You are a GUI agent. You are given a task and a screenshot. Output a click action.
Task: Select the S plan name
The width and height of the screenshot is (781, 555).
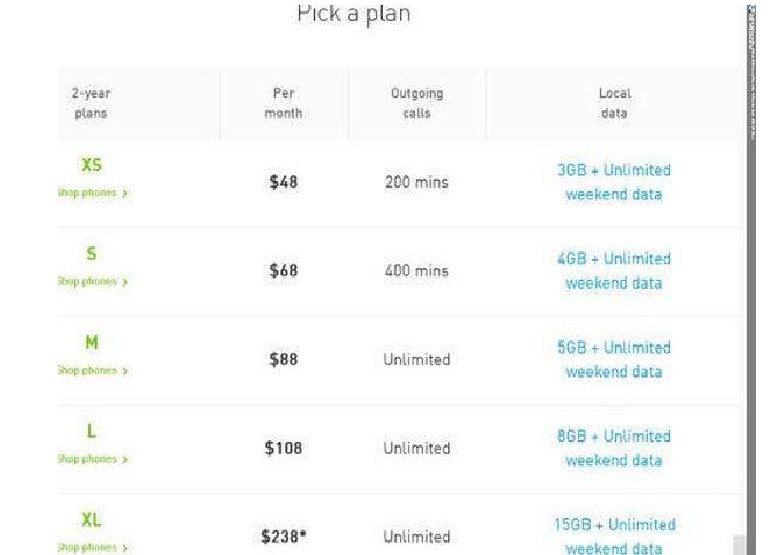[x=91, y=255]
